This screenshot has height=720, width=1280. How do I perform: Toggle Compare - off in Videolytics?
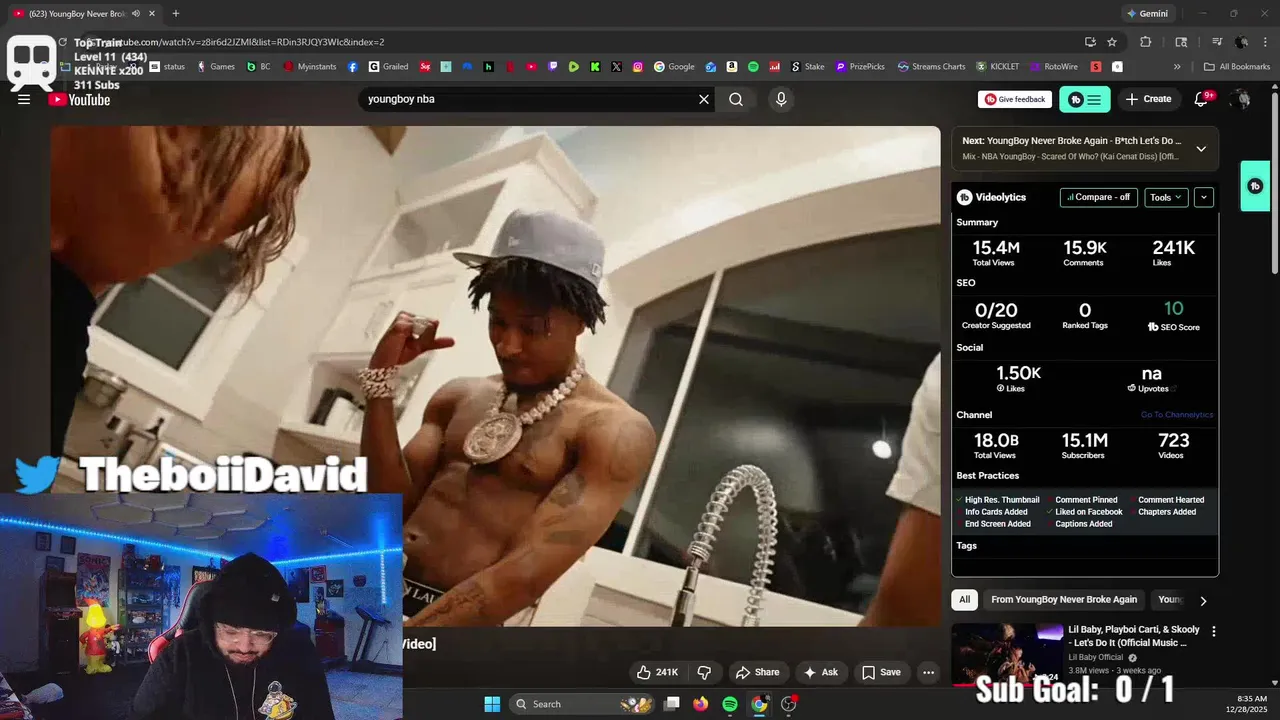tap(1098, 197)
